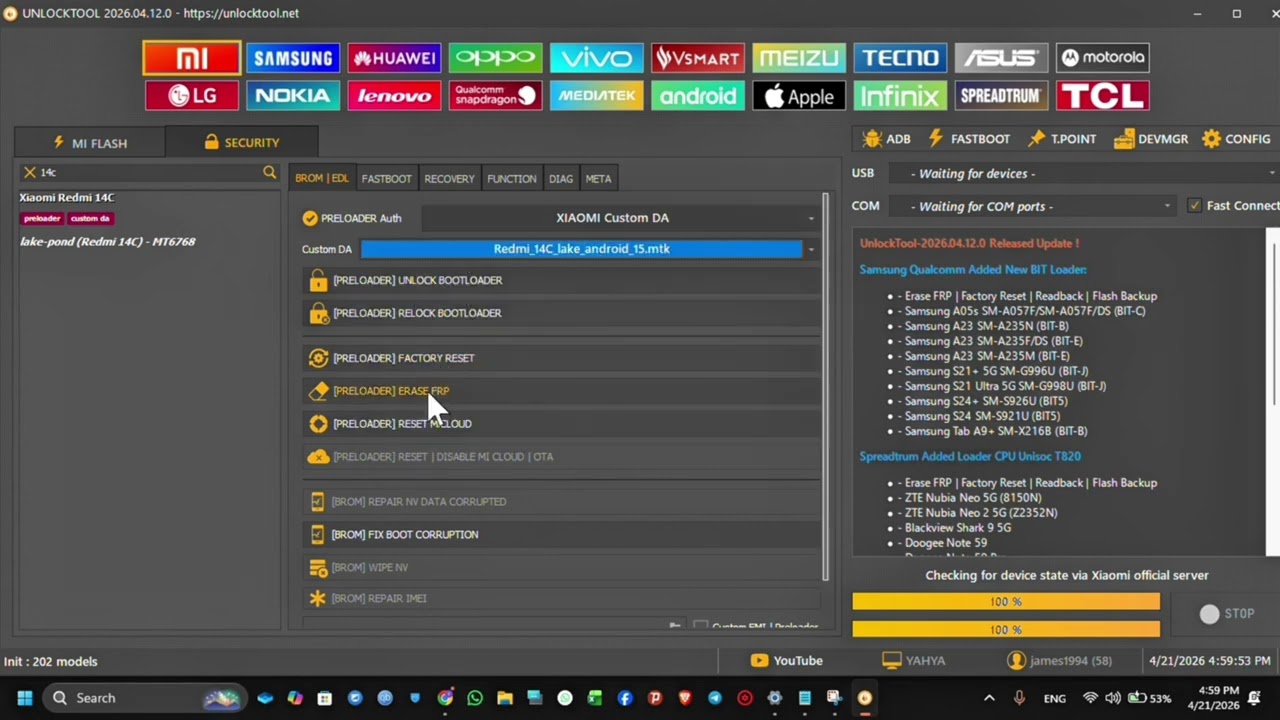This screenshot has width=1280, height=720.
Task: Open the COM ports dropdown
Action: [1031, 206]
